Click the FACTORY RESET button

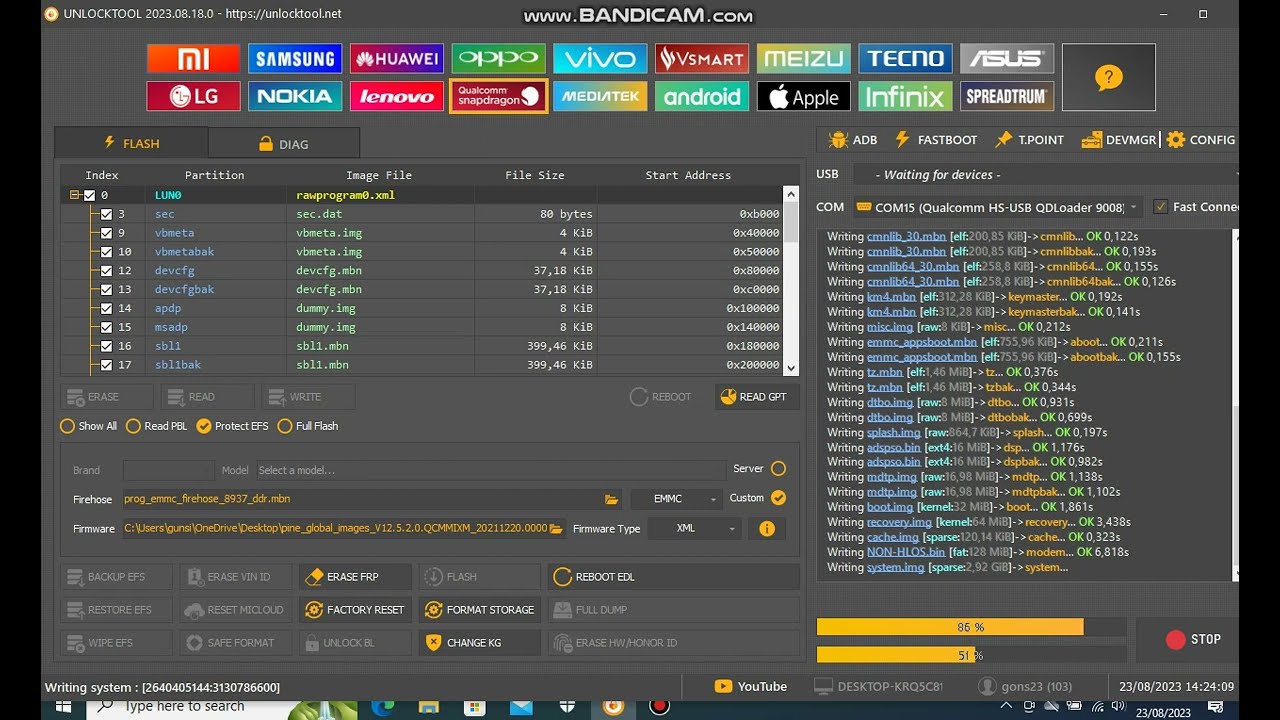(x=355, y=610)
